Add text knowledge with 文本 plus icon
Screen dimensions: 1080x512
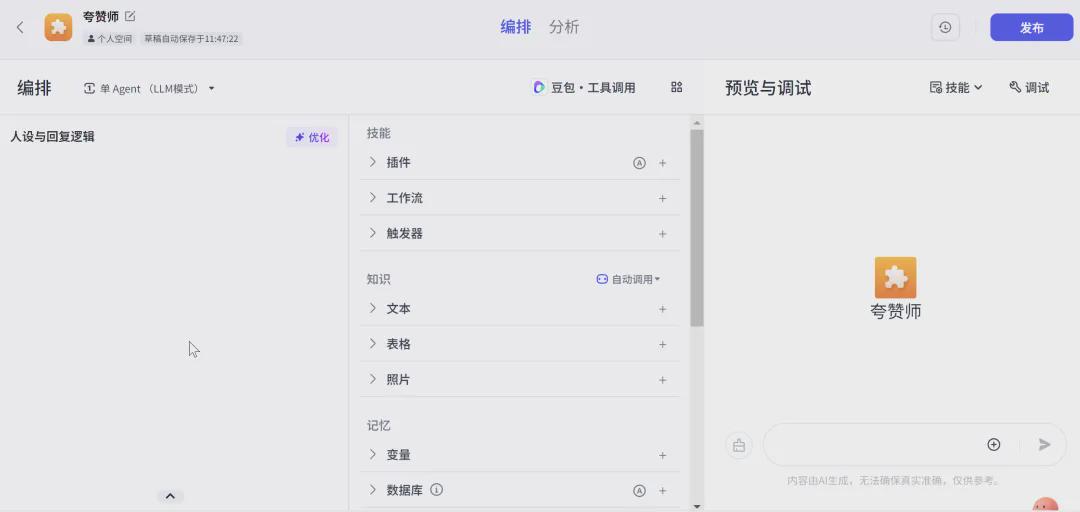click(663, 309)
